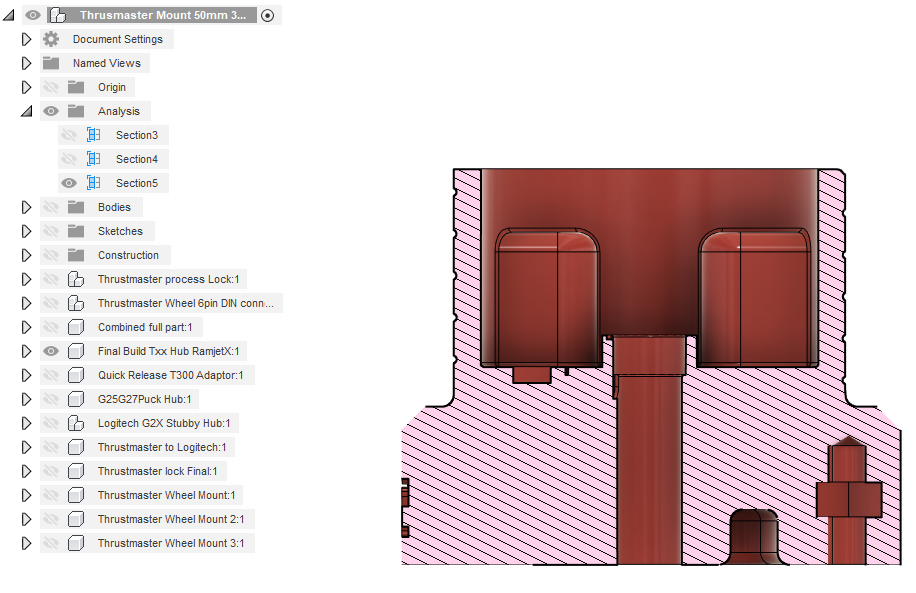916x593 pixels.
Task: Select the Document Settings label
Action: pos(117,39)
